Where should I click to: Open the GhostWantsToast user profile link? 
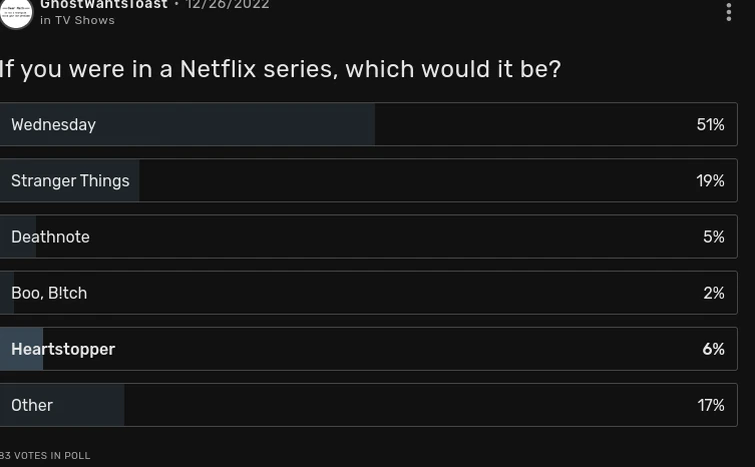(104, 5)
